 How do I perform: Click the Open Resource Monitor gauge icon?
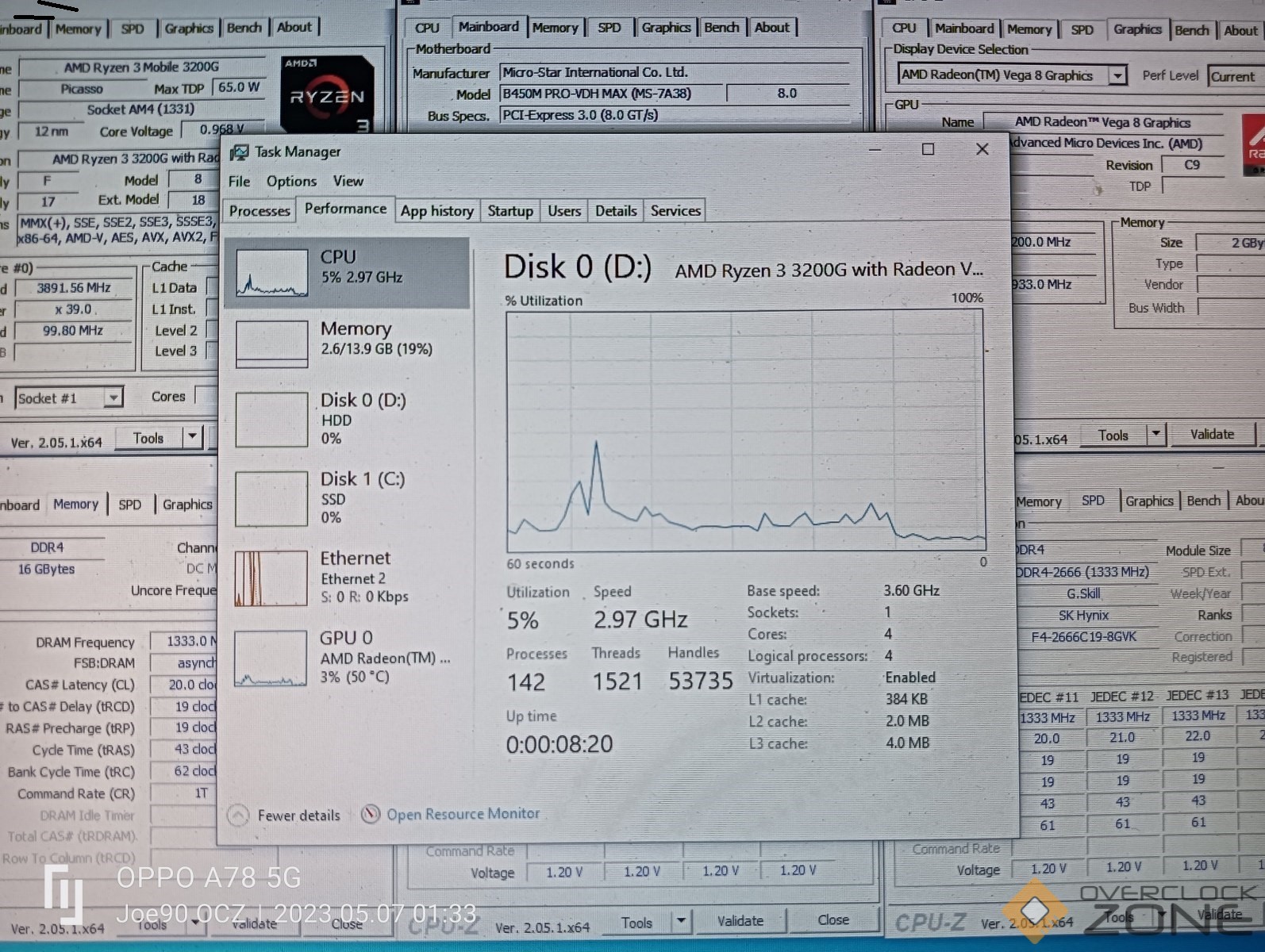[x=371, y=815]
